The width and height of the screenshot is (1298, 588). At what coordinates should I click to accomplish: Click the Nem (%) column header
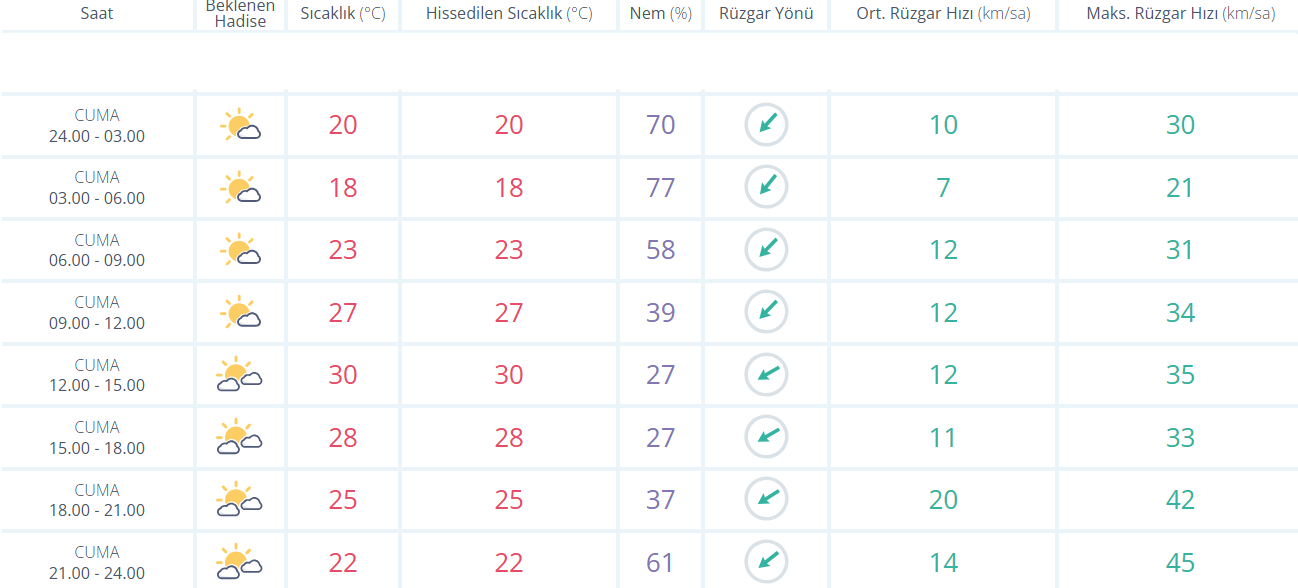point(661,14)
